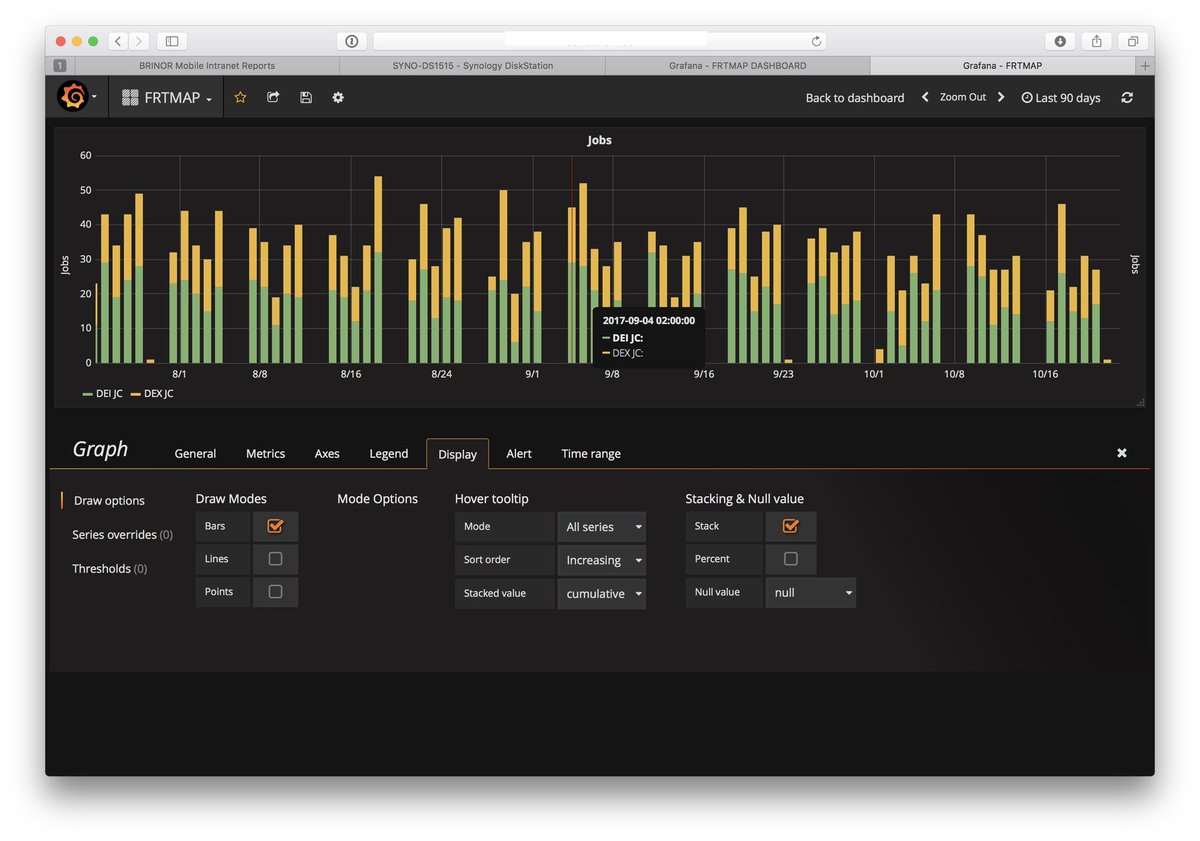Save the dashboard

tap(306, 97)
